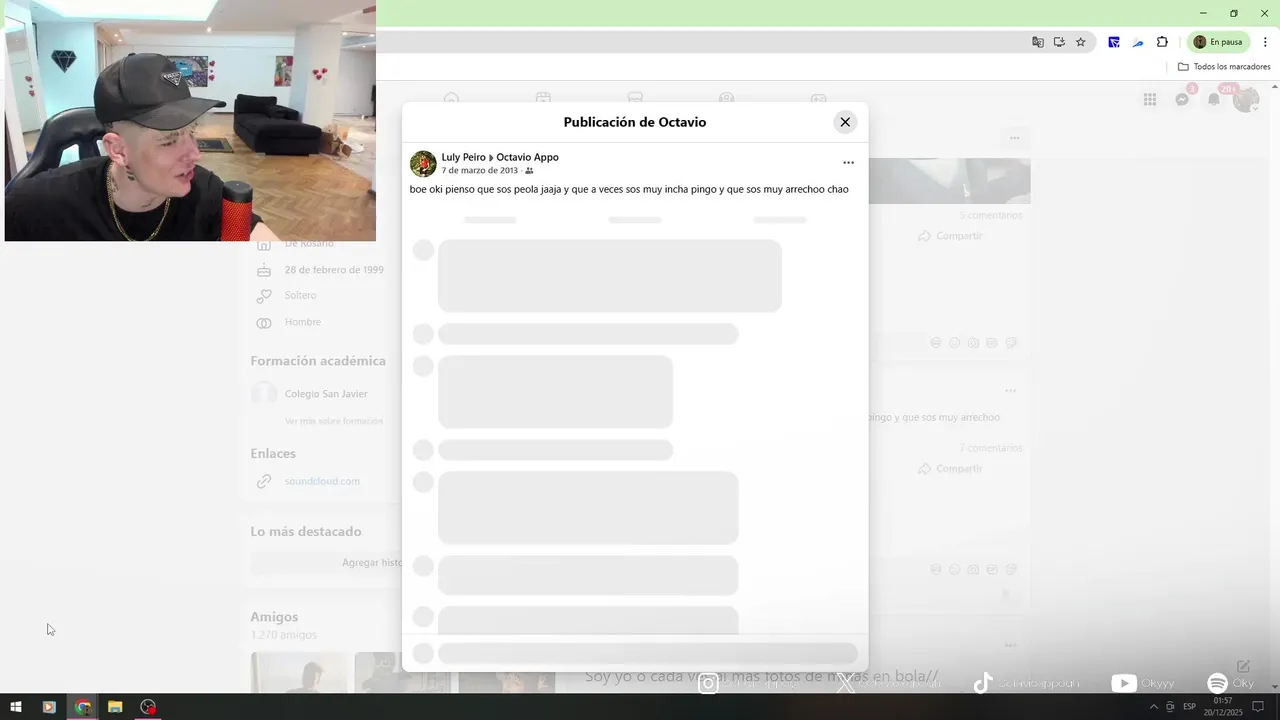This screenshot has width=1280, height=720.
Task: Click the Marketplace tab icon in Facebook nav
Action: (x=635, y=98)
